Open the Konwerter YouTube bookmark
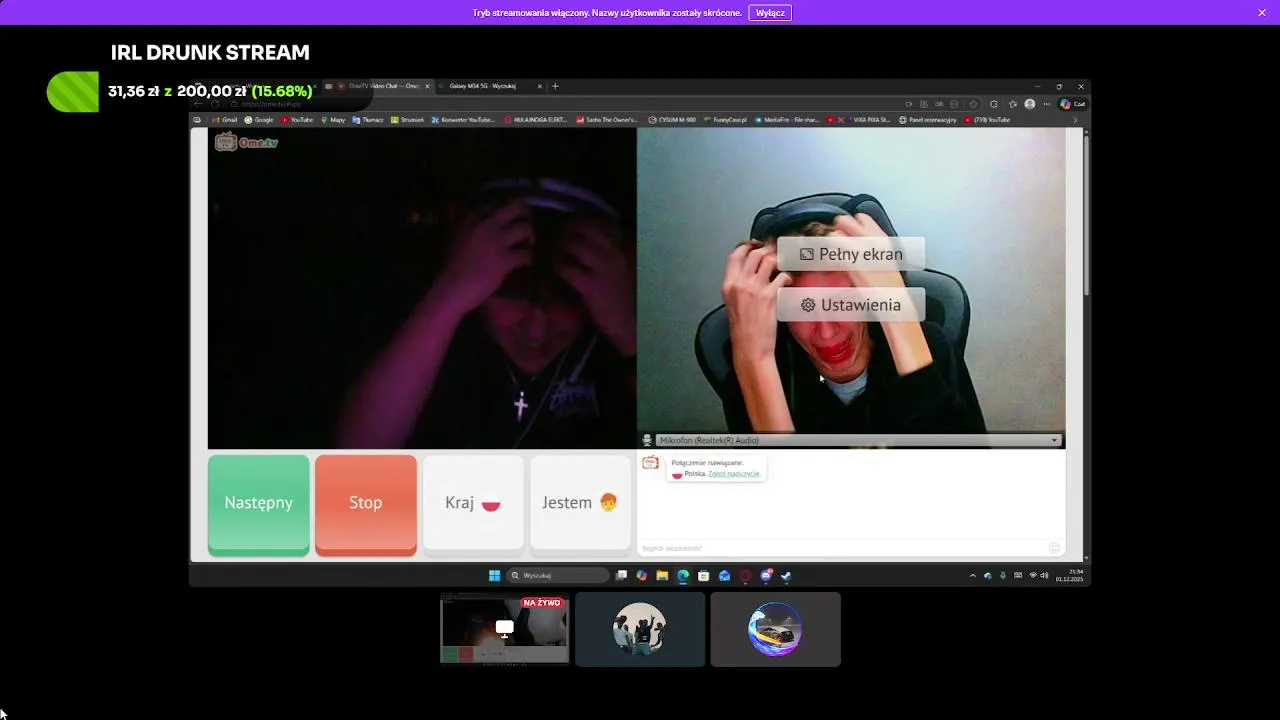 (x=462, y=120)
